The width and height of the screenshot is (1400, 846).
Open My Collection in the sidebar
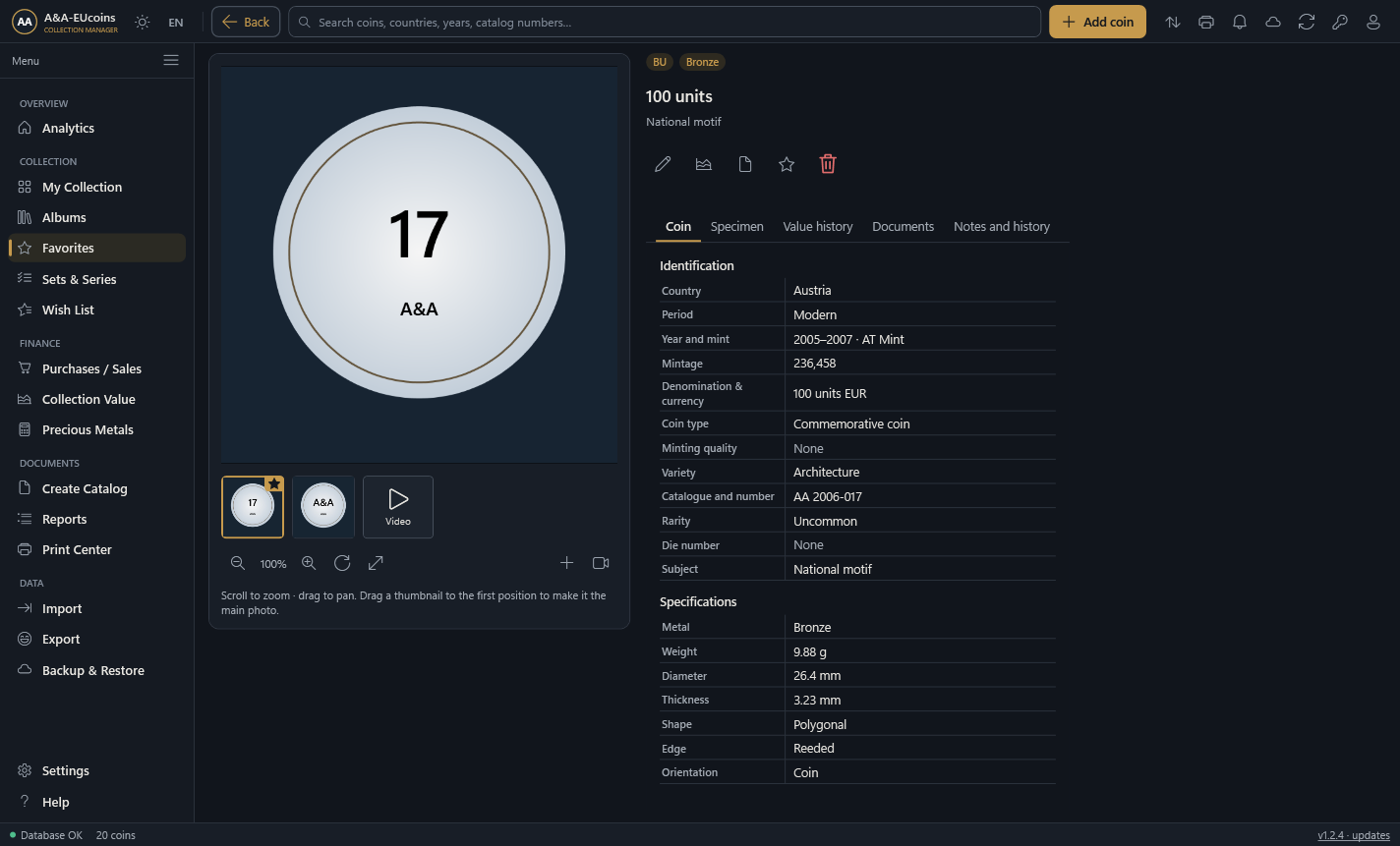click(x=96, y=188)
